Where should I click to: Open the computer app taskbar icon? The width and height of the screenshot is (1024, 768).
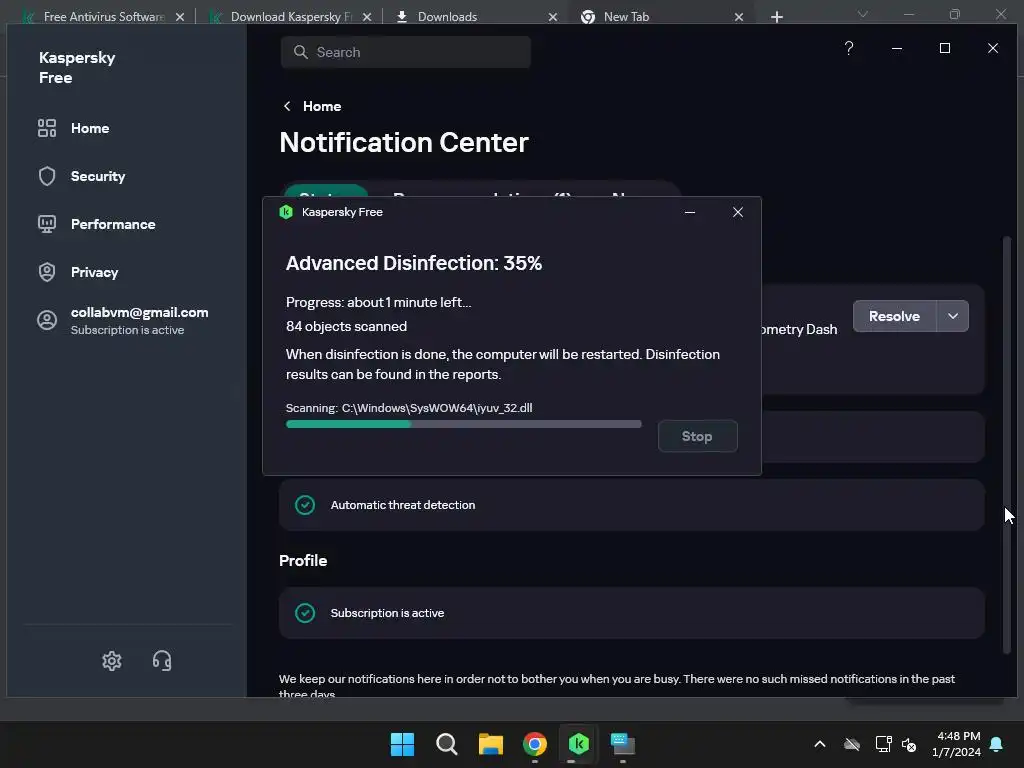click(x=622, y=744)
